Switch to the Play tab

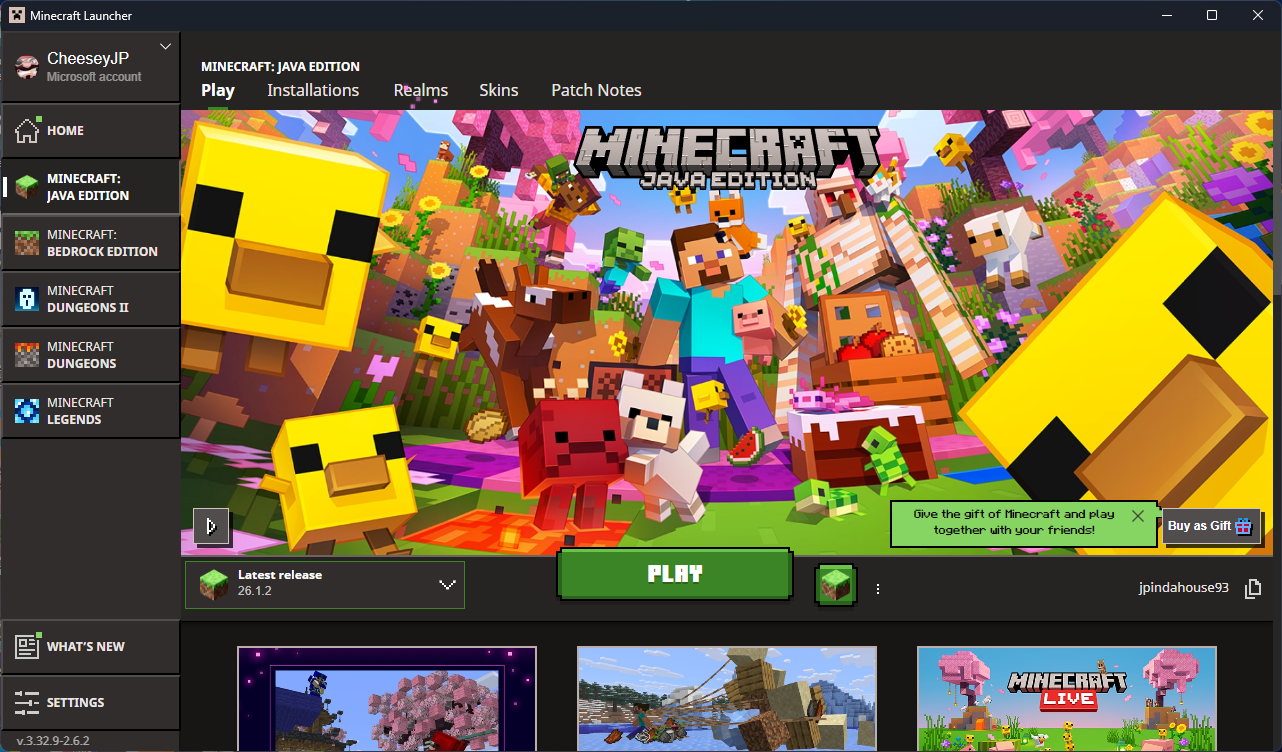pyautogui.click(x=218, y=90)
